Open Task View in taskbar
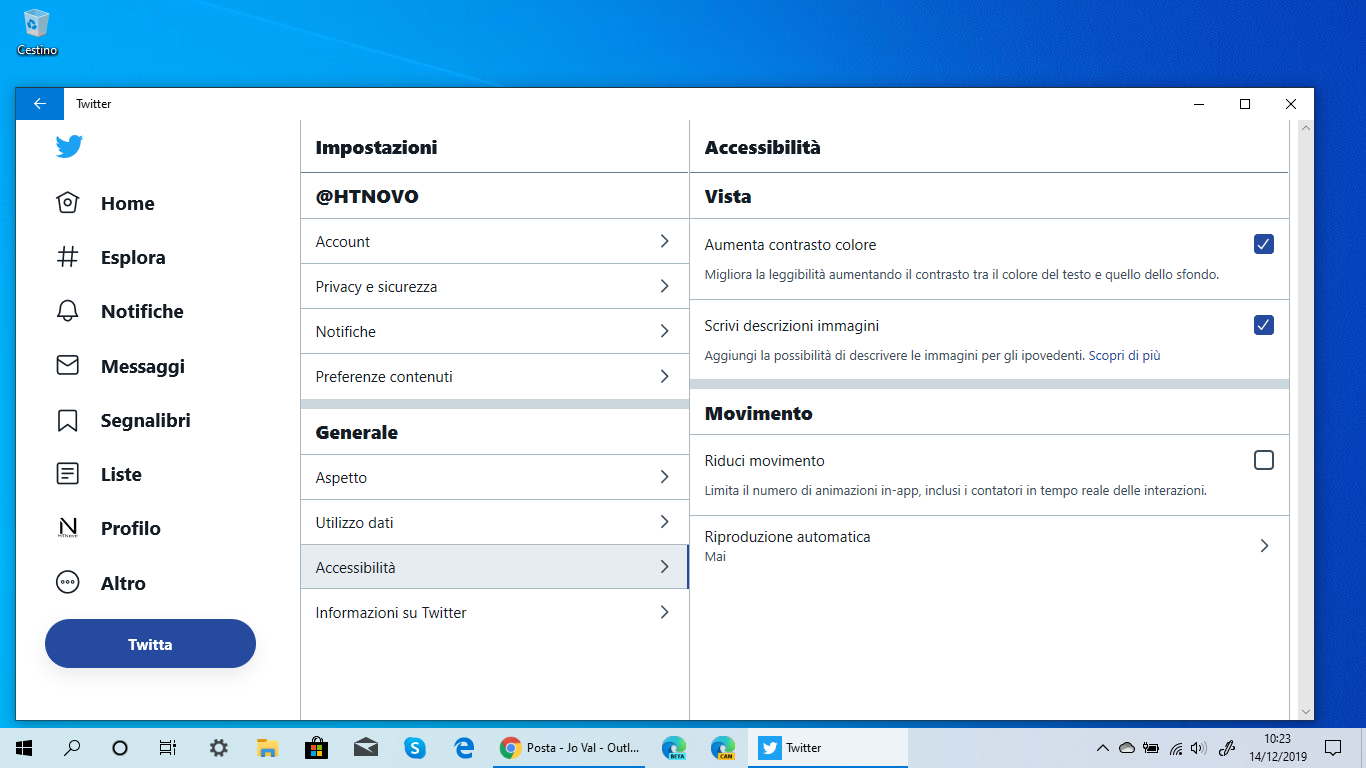1366x768 pixels. (168, 747)
